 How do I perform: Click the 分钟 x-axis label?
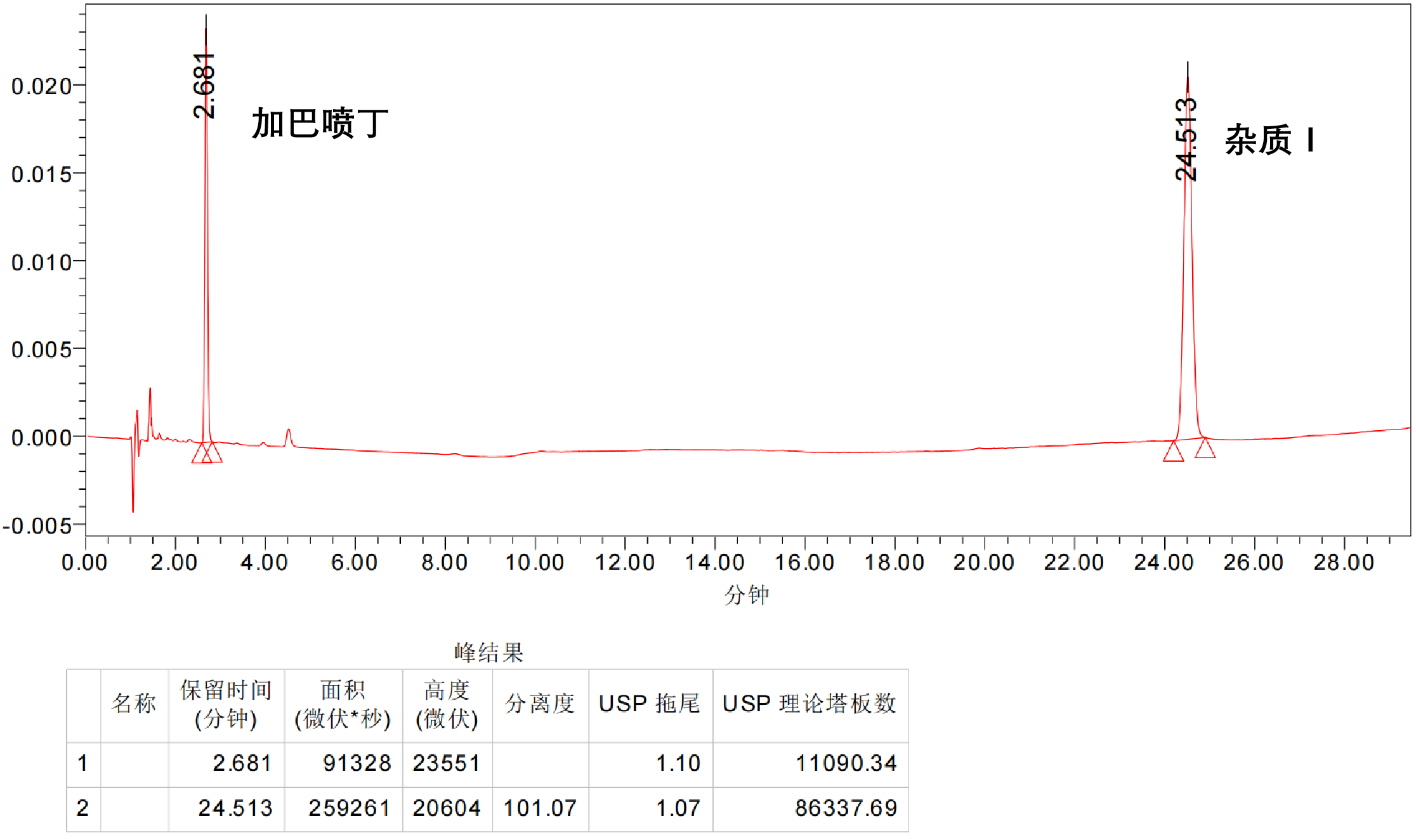[747, 595]
